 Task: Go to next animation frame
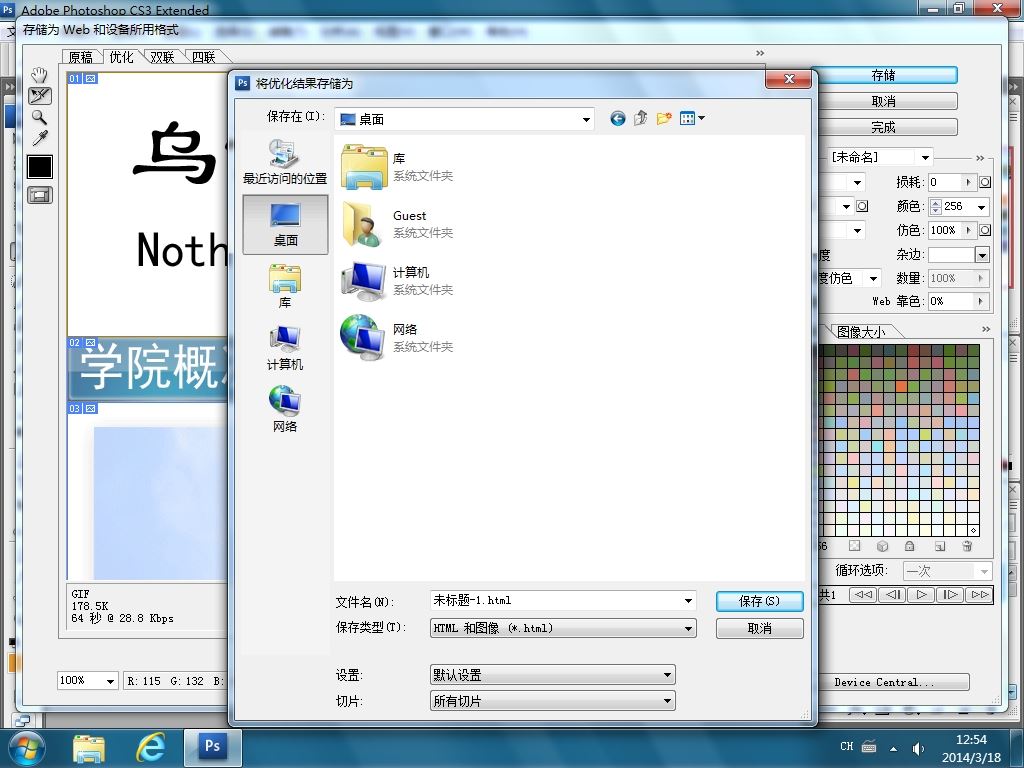[950, 594]
